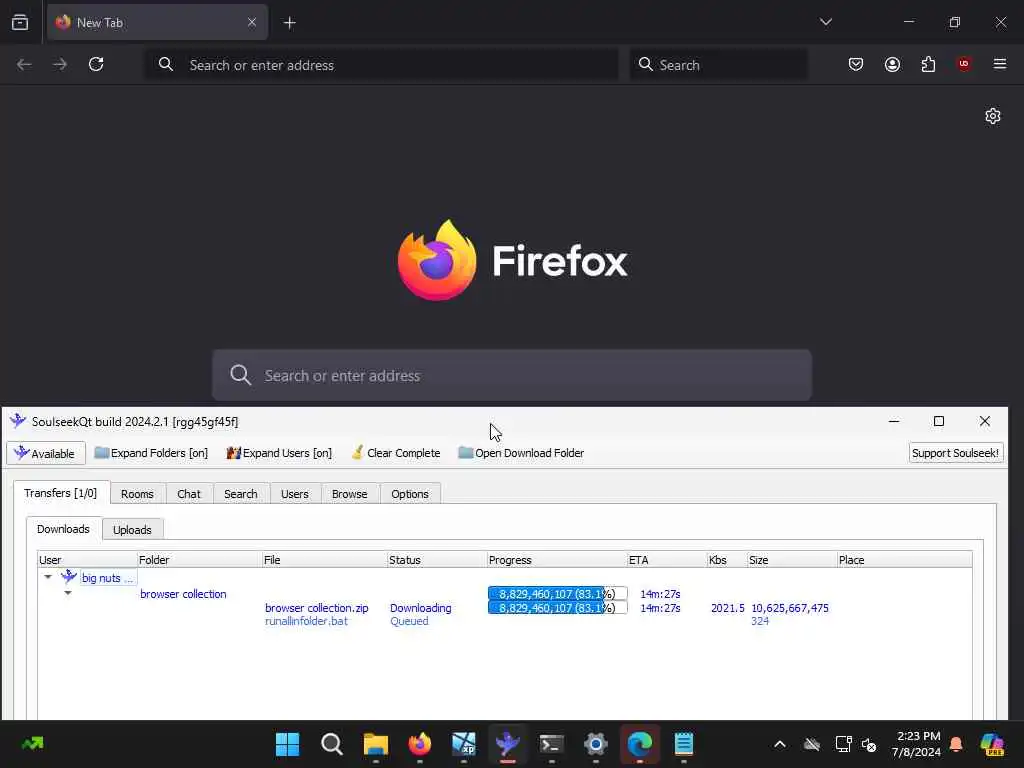Switch to the Rooms tab
The height and width of the screenshot is (768, 1024).
pos(137,494)
